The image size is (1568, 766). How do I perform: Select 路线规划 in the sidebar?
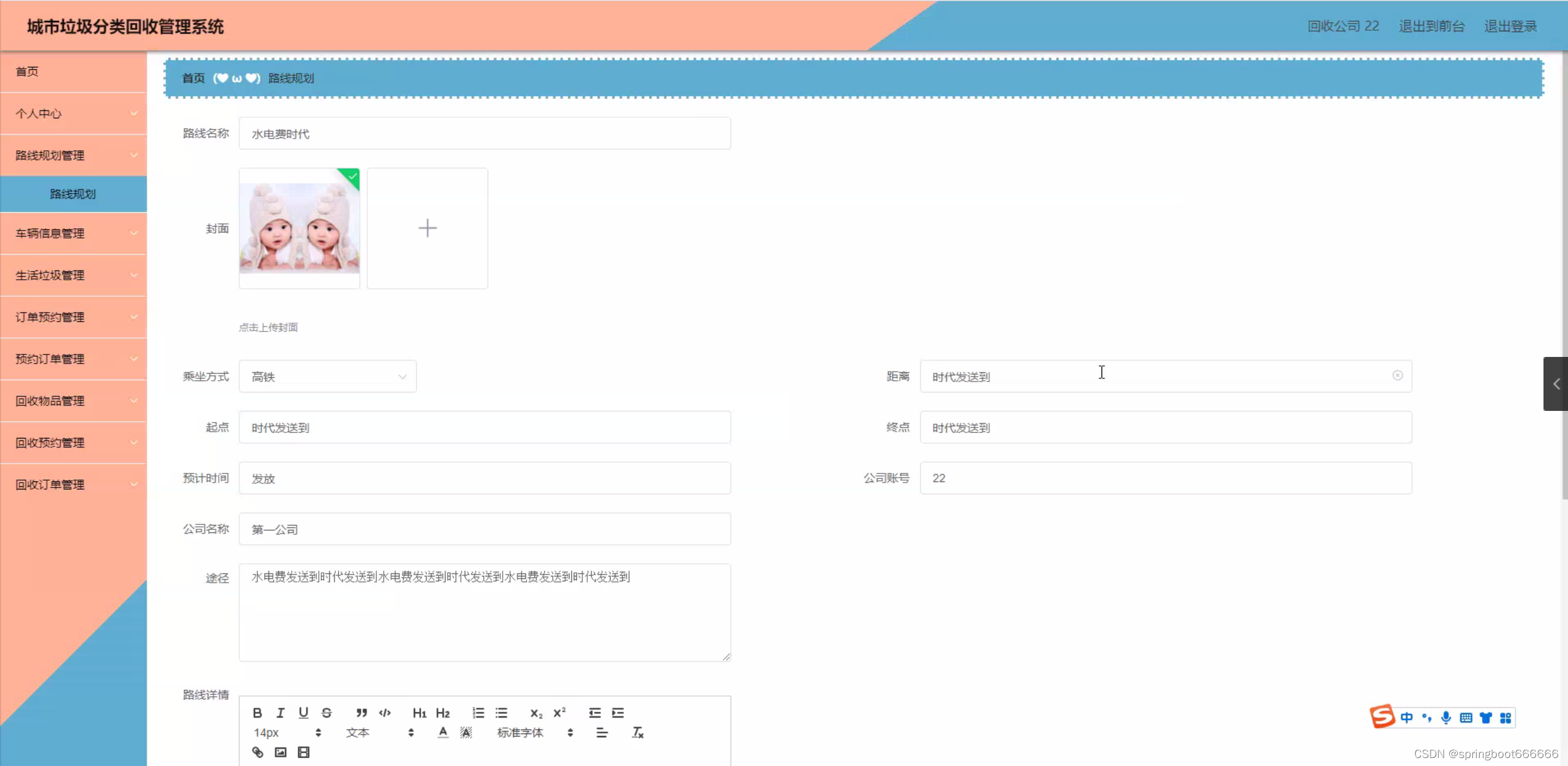(x=73, y=194)
